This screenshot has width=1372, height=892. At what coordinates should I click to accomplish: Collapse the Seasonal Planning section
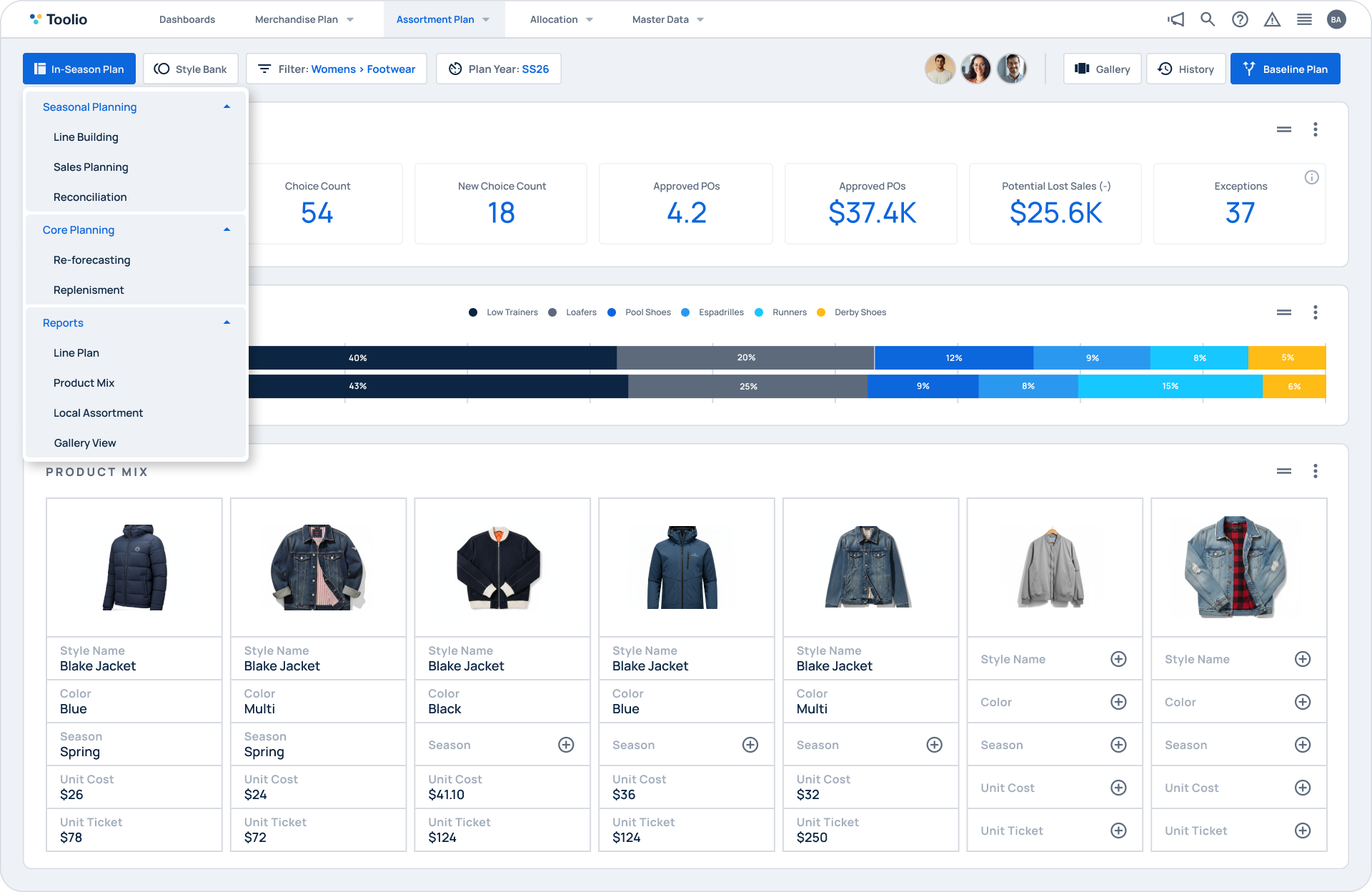click(x=227, y=106)
